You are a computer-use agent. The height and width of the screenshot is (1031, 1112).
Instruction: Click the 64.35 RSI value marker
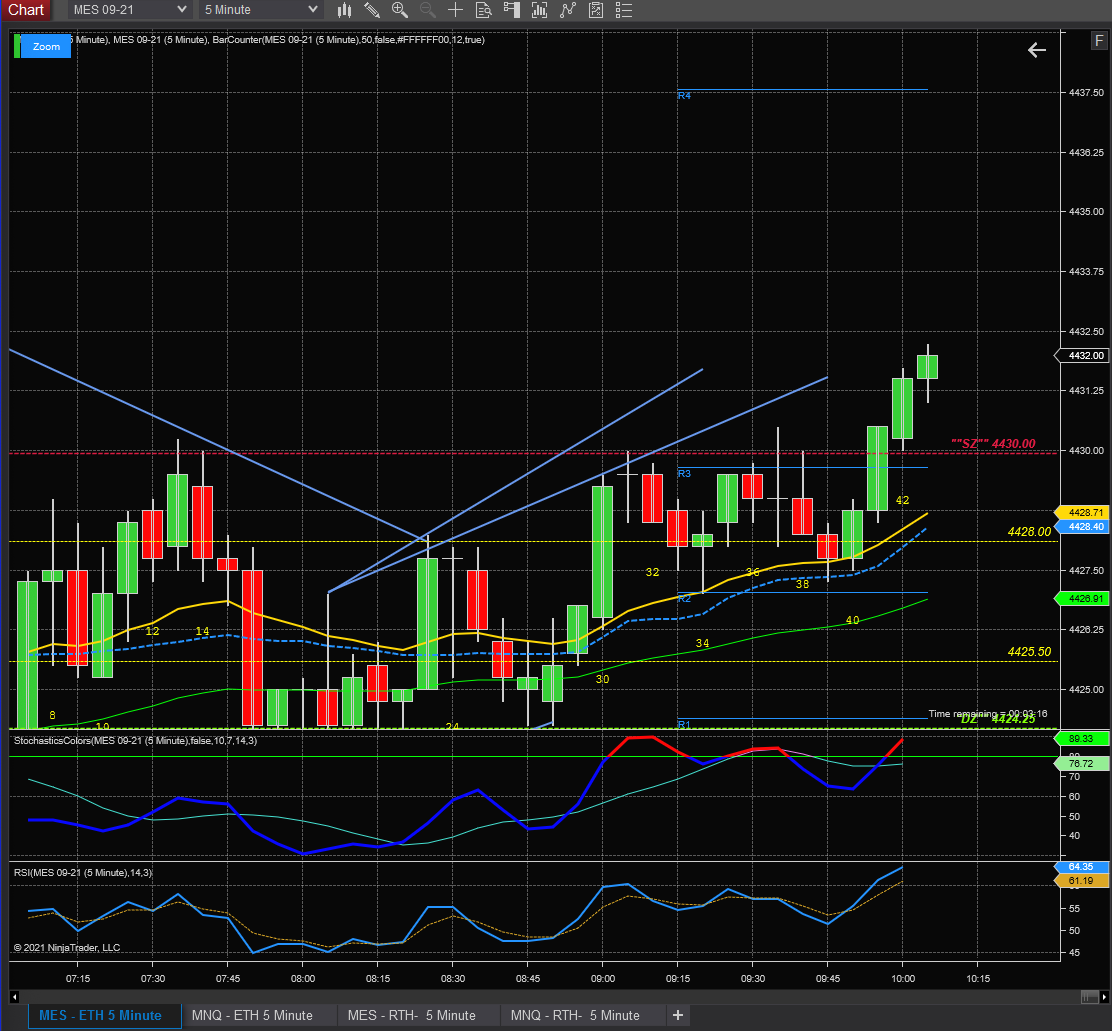tap(1083, 866)
